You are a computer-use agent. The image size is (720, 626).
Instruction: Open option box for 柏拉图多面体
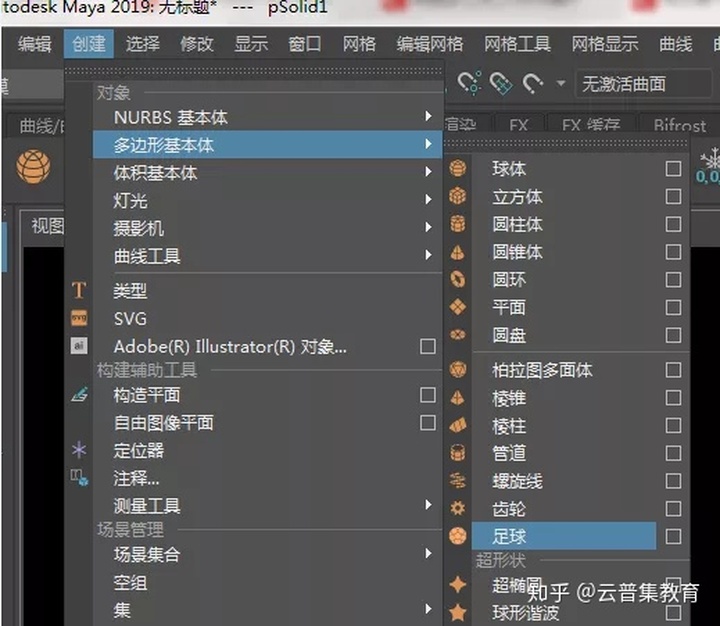click(673, 369)
